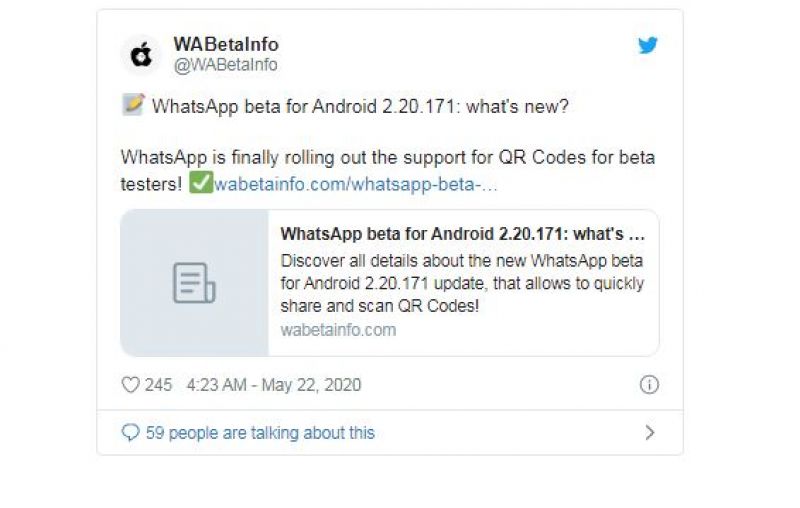Click the 4:23 AM - May 22, 2020 timestamp
Viewport: 800px width, 508px height.
(x=273, y=385)
